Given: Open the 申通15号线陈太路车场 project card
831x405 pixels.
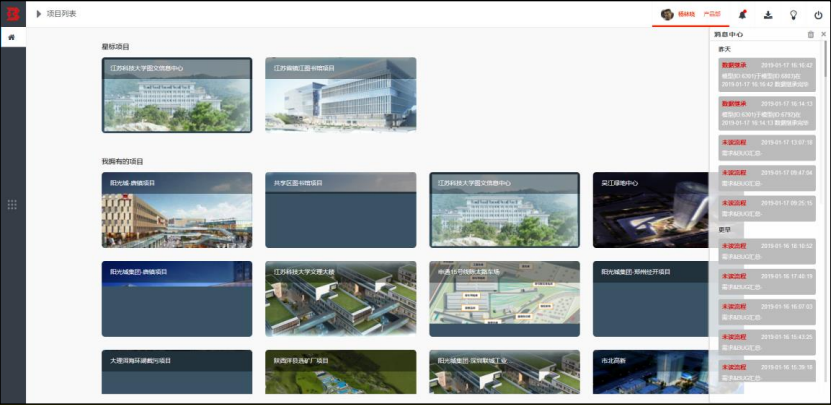Looking at the screenshot, I should click(505, 299).
